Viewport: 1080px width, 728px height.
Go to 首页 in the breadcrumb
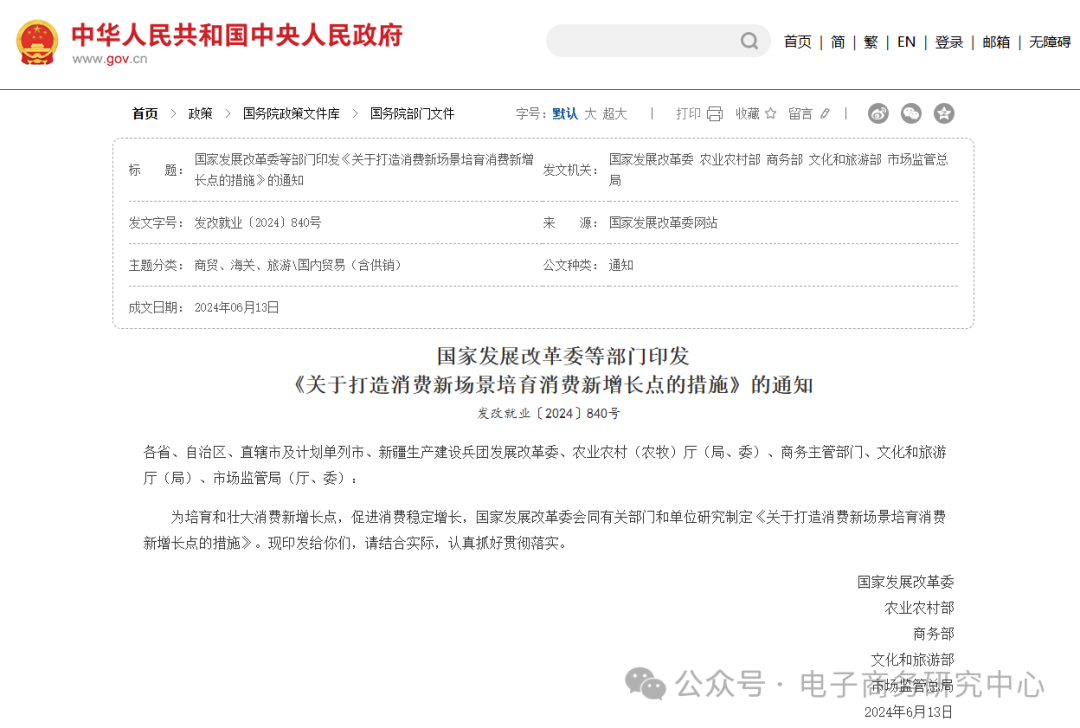144,113
